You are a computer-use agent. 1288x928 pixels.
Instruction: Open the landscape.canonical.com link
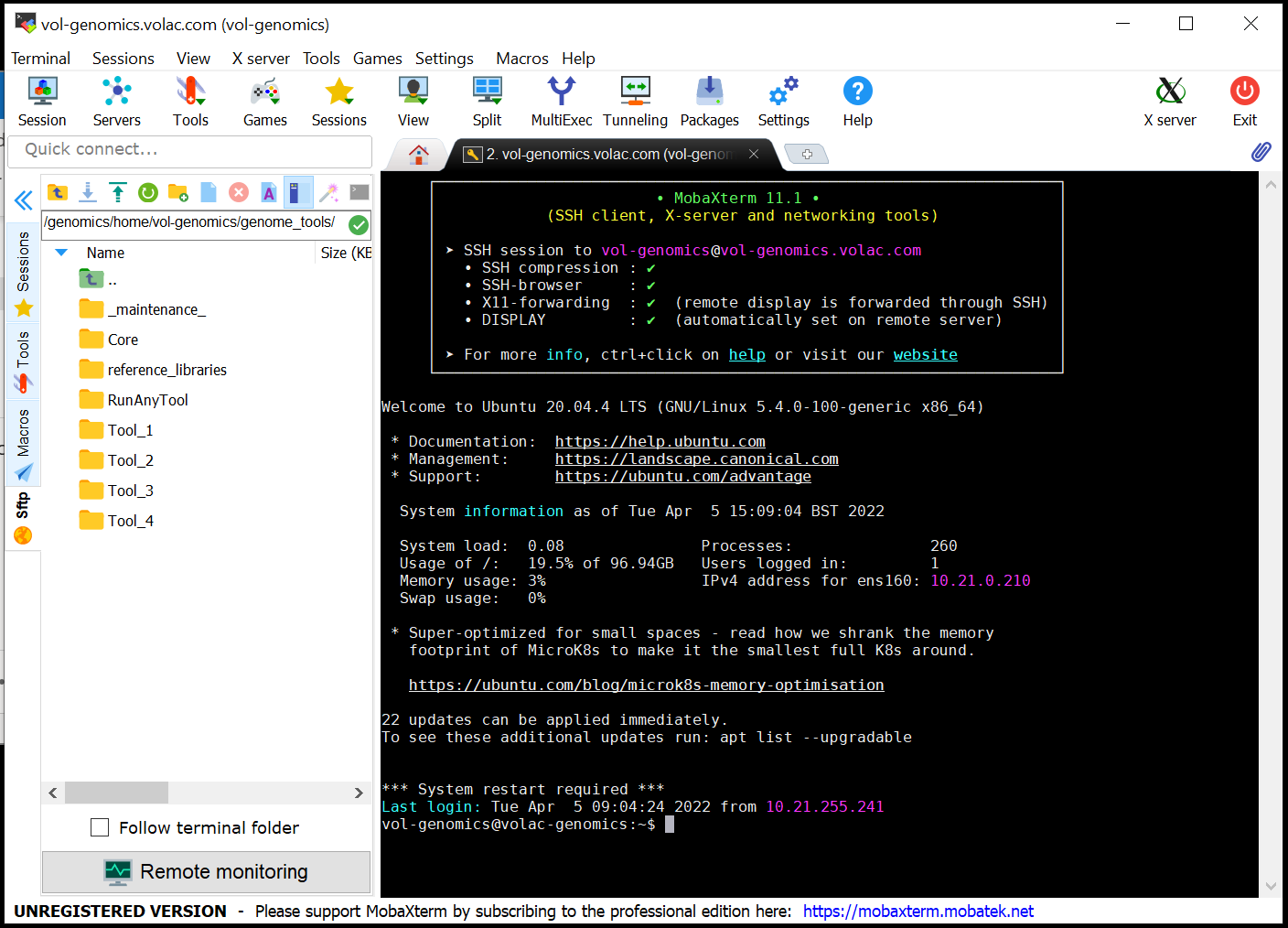(x=696, y=459)
